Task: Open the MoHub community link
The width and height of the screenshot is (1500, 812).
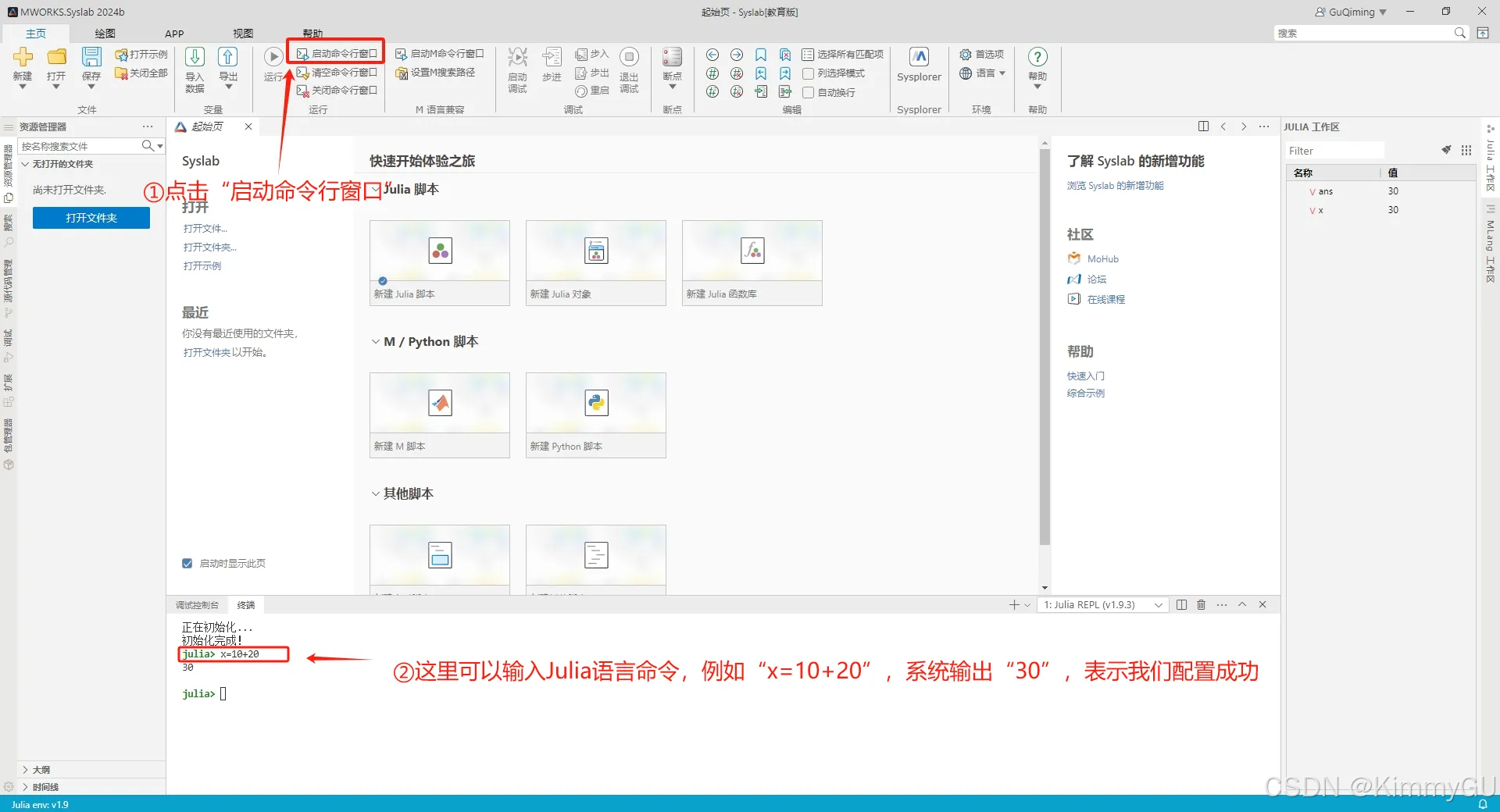Action: point(1102,259)
